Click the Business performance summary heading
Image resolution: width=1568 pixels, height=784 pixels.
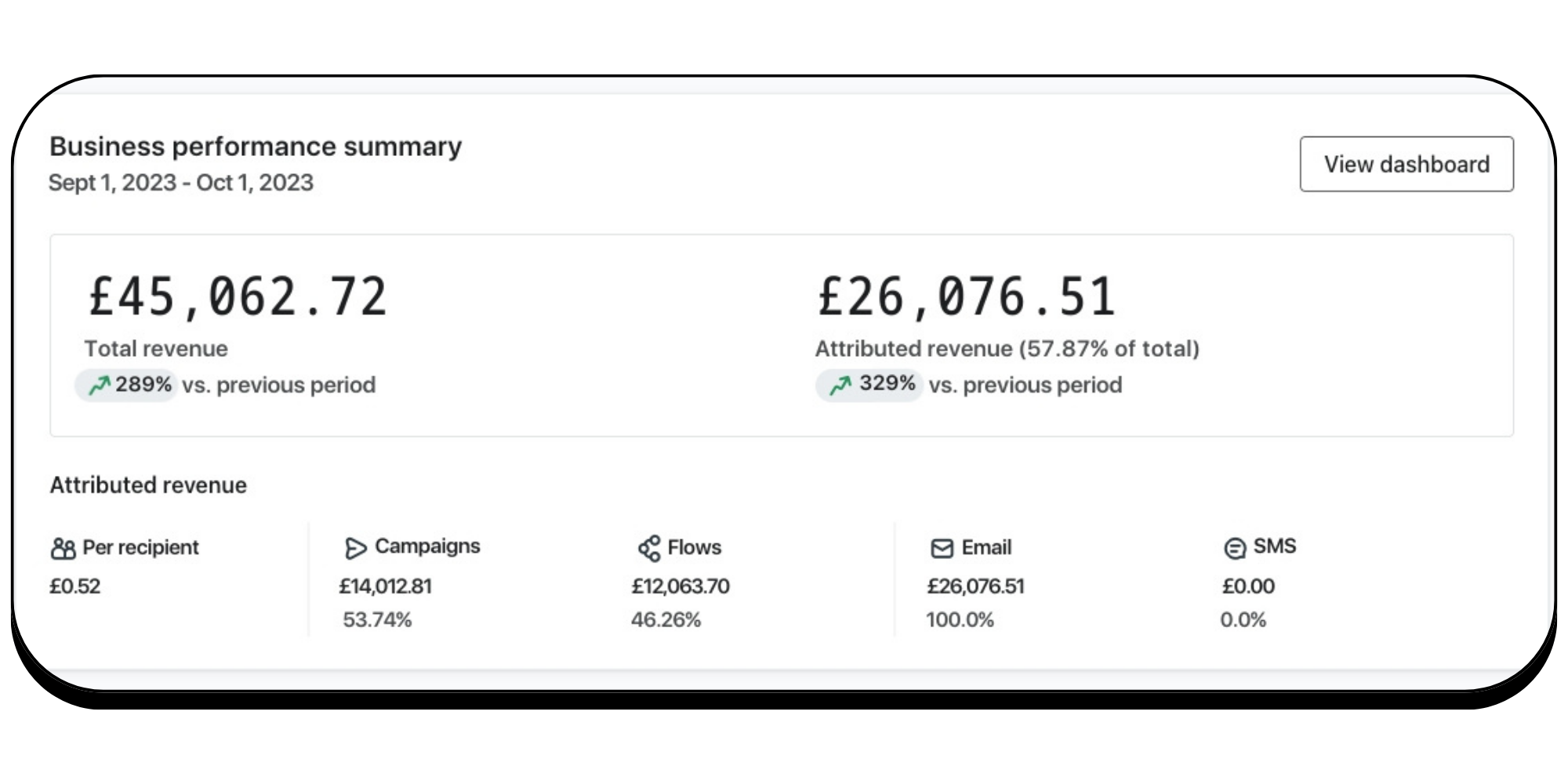click(256, 147)
